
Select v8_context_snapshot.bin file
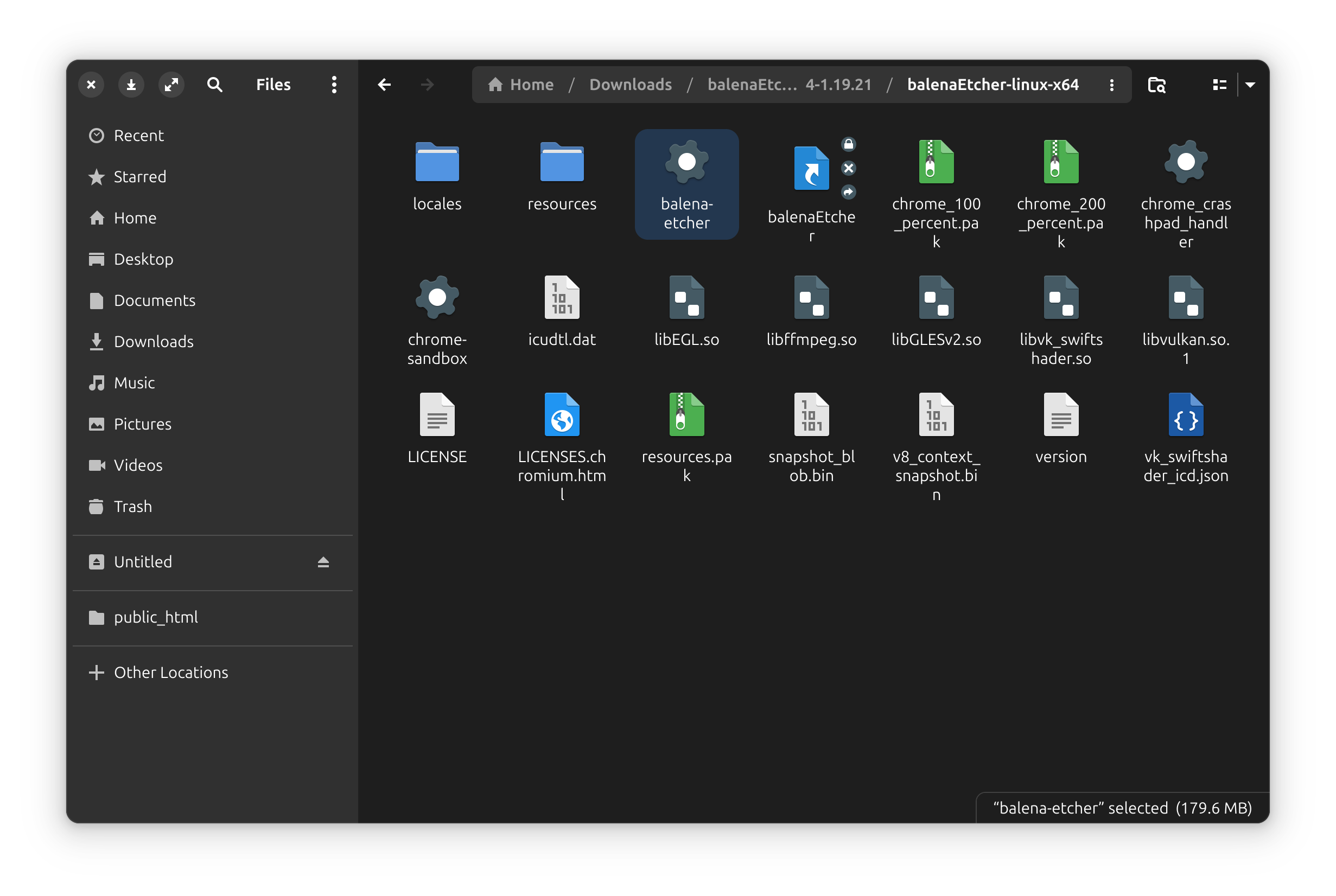pos(936,415)
